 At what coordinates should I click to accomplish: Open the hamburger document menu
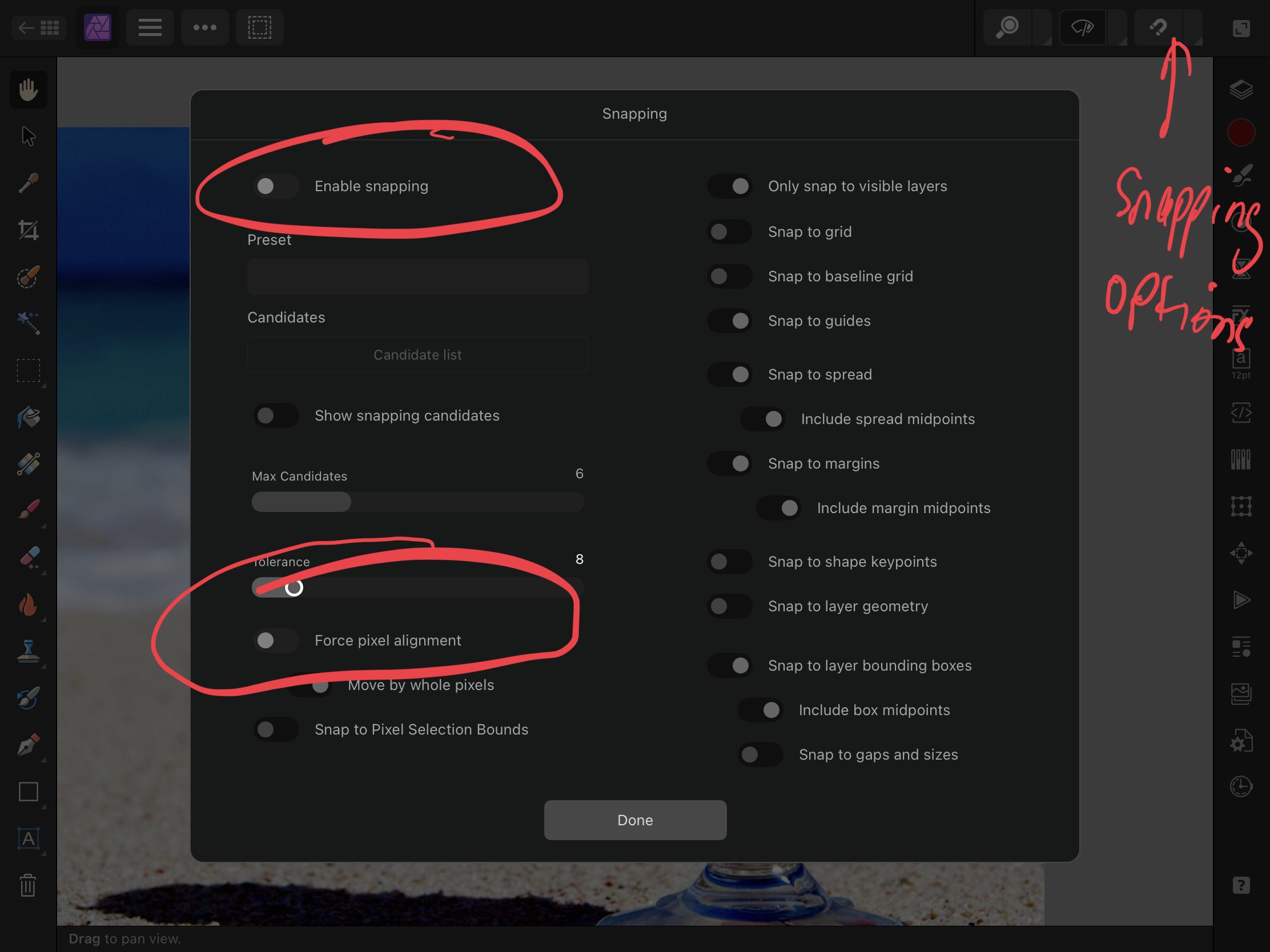click(150, 27)
